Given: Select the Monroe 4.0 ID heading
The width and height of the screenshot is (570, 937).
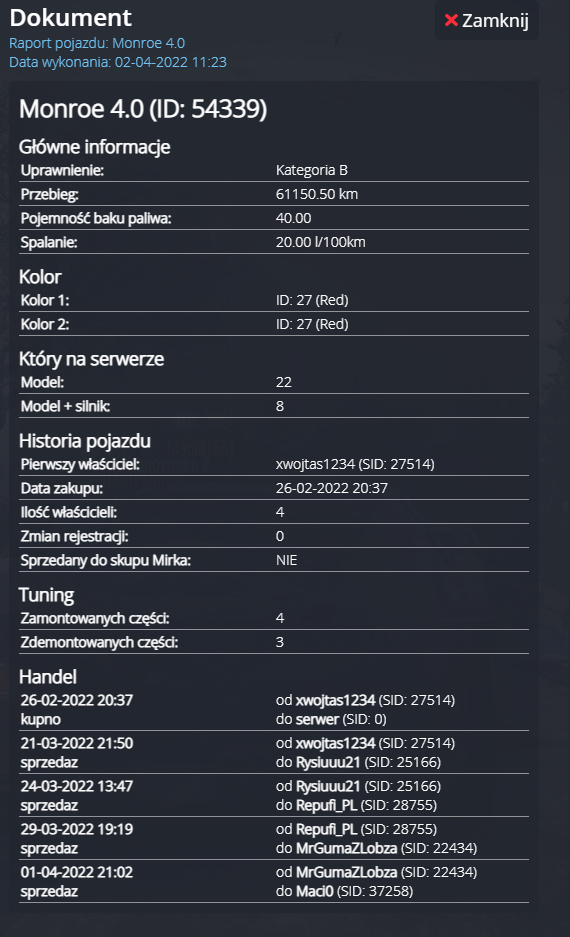Looking at the screenshot, I should coord(143,109).
